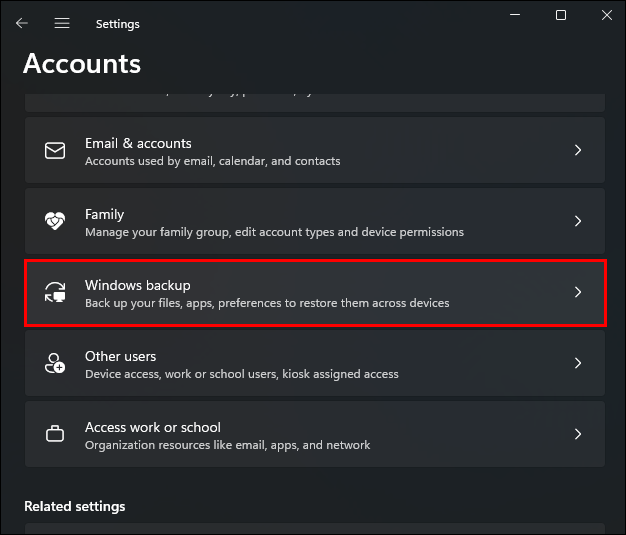Open the hamburger navigation menu
This screenshot has width=626, height=535.
pos(62,23)
